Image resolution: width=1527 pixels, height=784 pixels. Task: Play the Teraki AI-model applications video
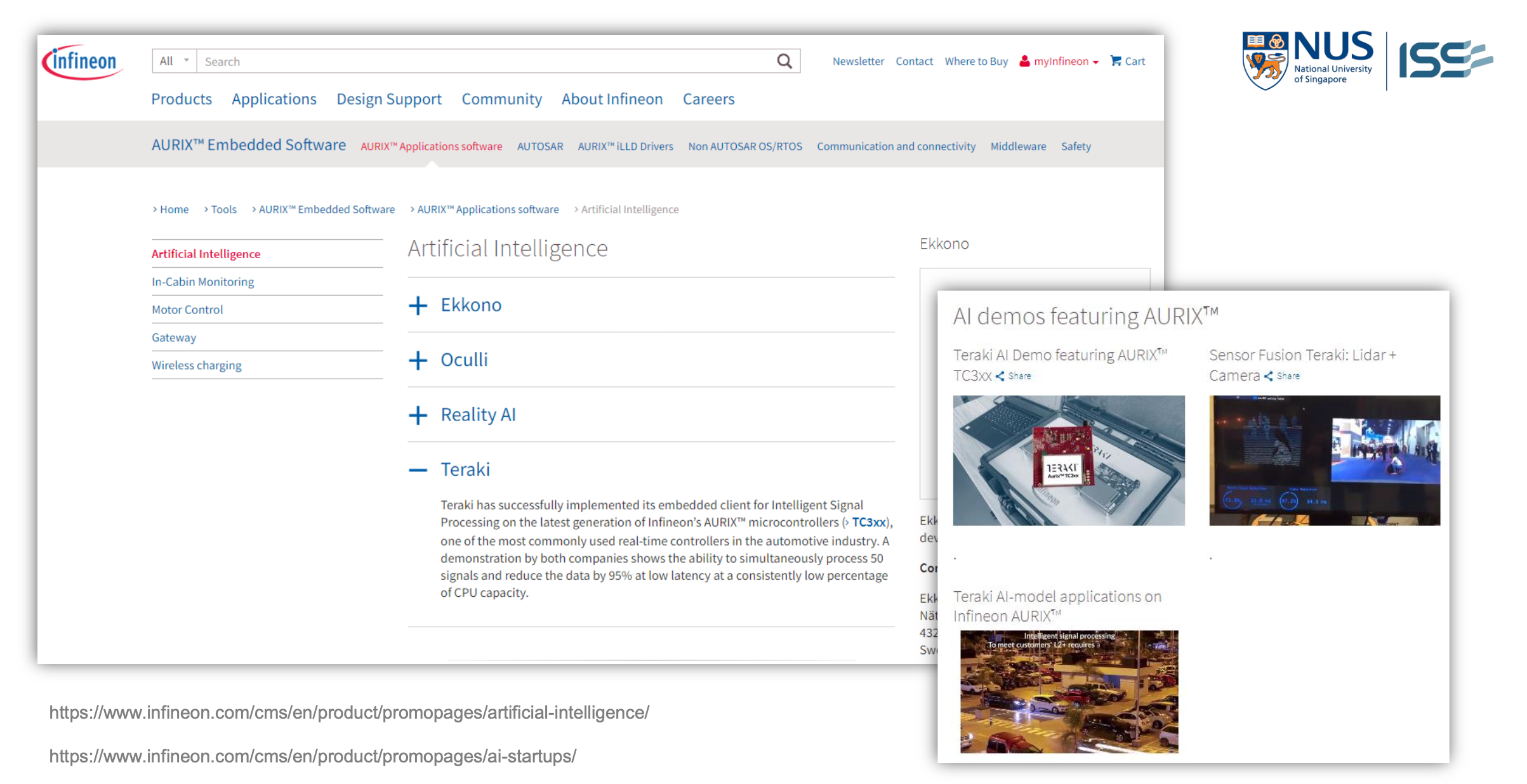(x=1069, y=691)
